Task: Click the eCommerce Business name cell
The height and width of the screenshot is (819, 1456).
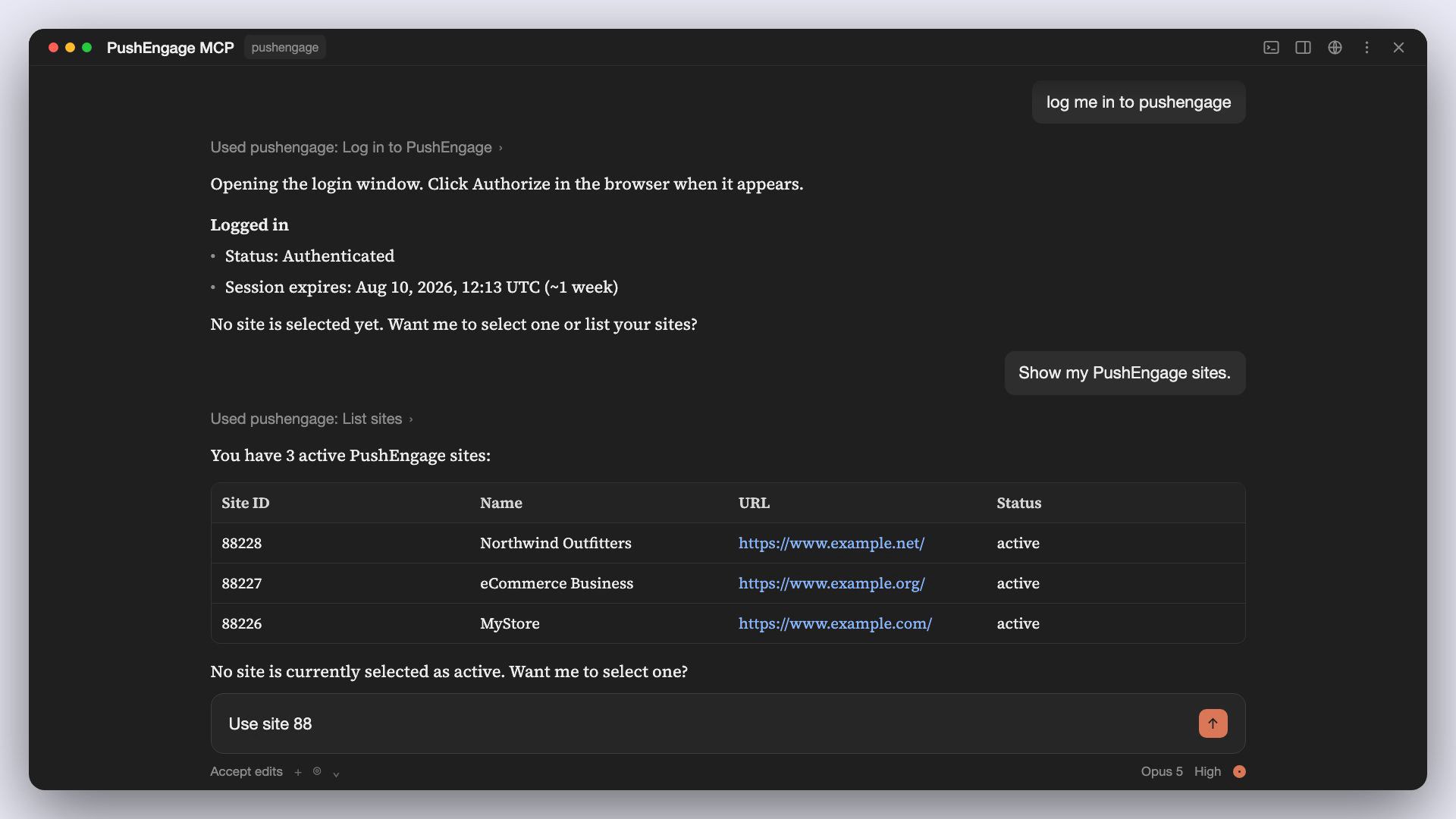Action: click(x=556, y=583)
